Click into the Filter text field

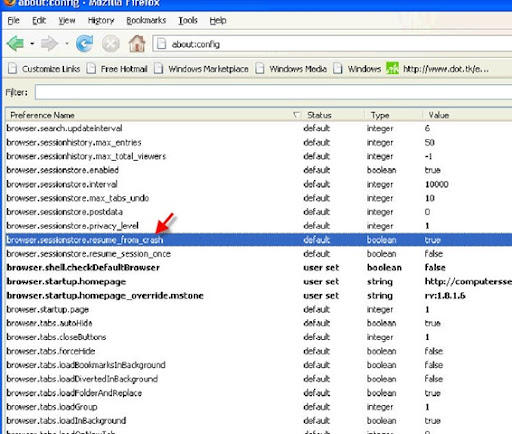tap(273, 92)
